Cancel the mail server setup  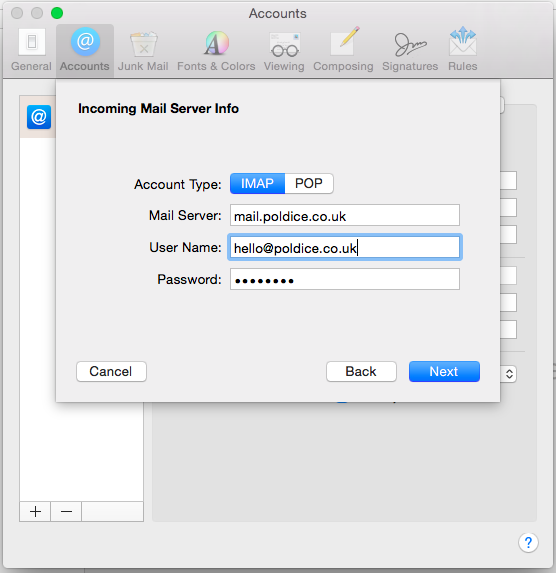pos(111,372)
